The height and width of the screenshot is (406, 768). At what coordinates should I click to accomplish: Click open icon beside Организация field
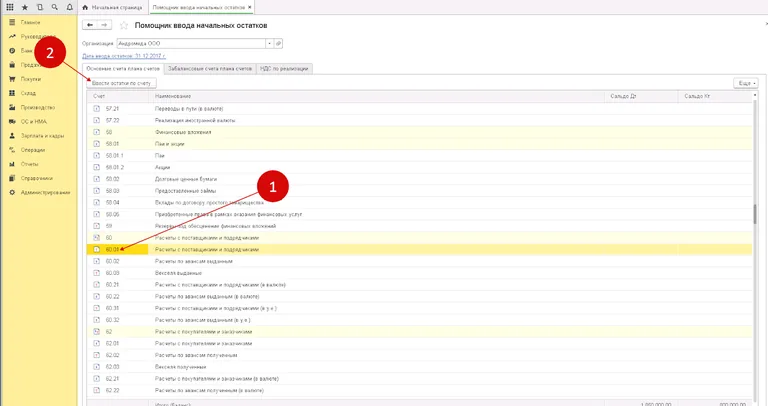coord(279,43)
